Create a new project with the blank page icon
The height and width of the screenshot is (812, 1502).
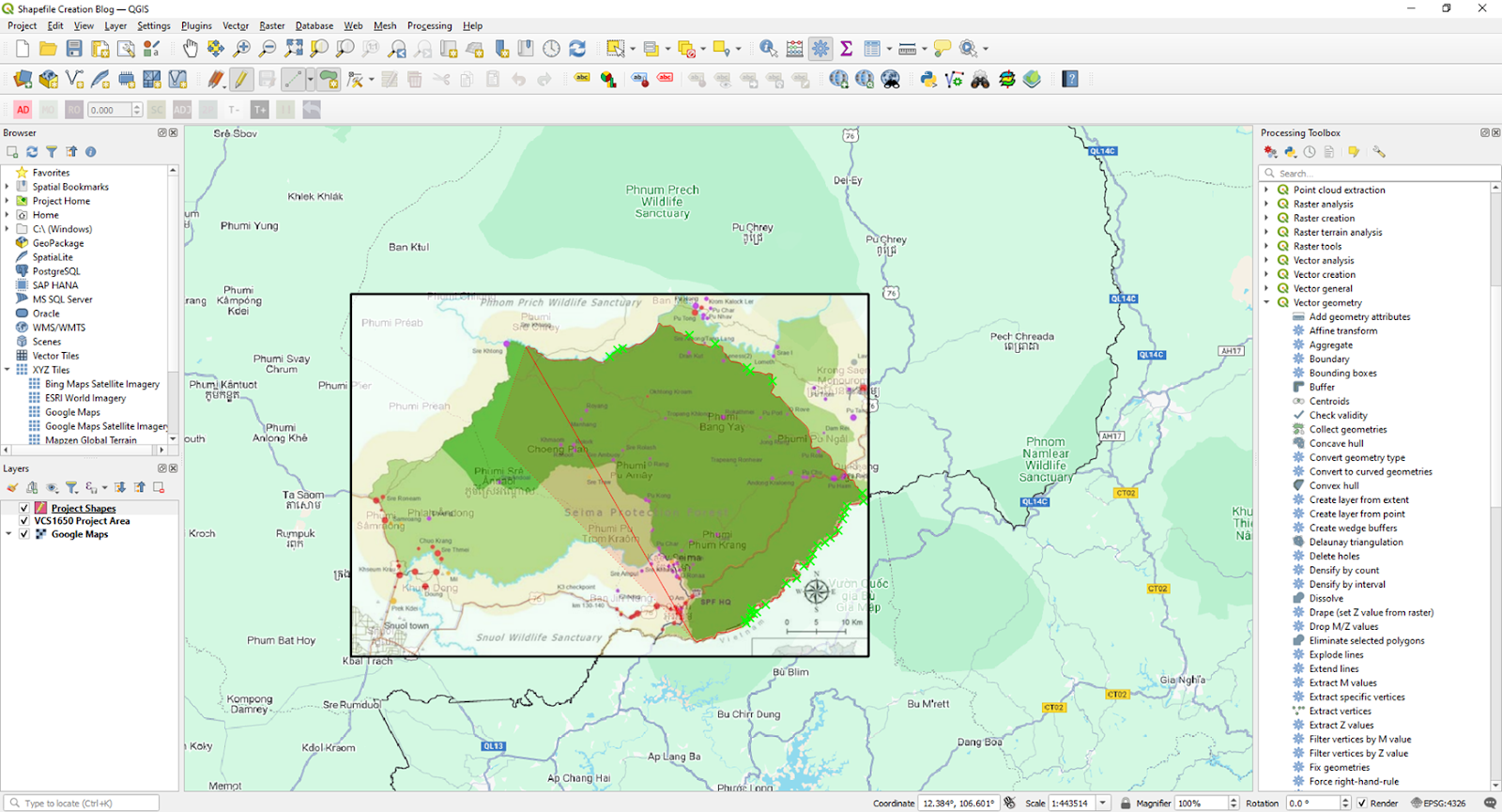click(23, 49)
